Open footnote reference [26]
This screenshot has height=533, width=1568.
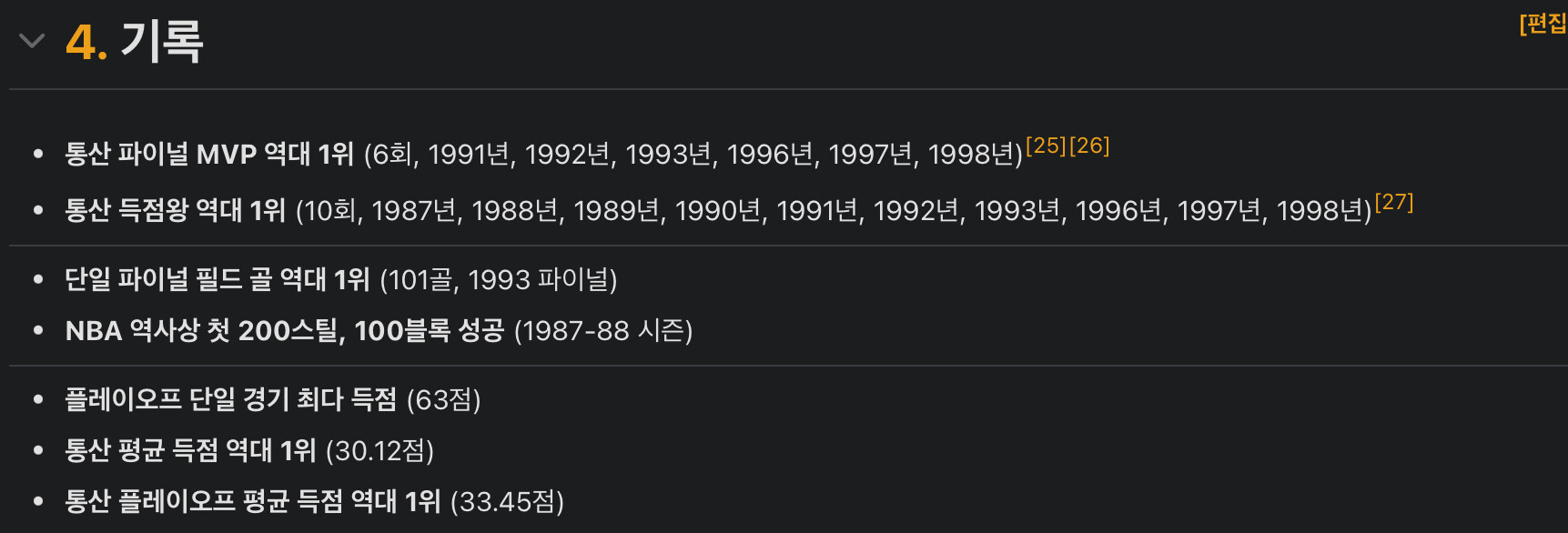1089,146
